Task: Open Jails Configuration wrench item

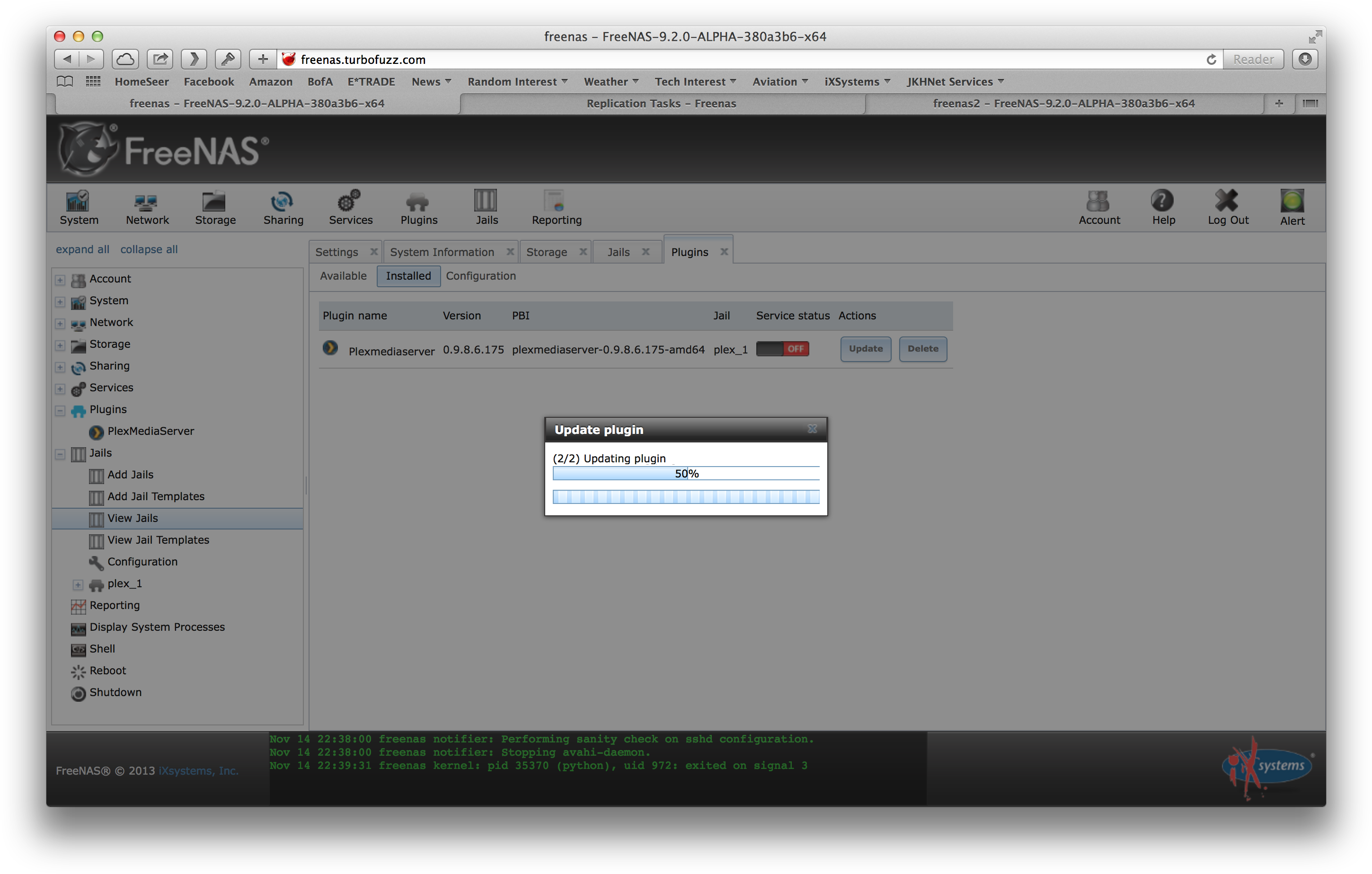Action: coord(142,562)
